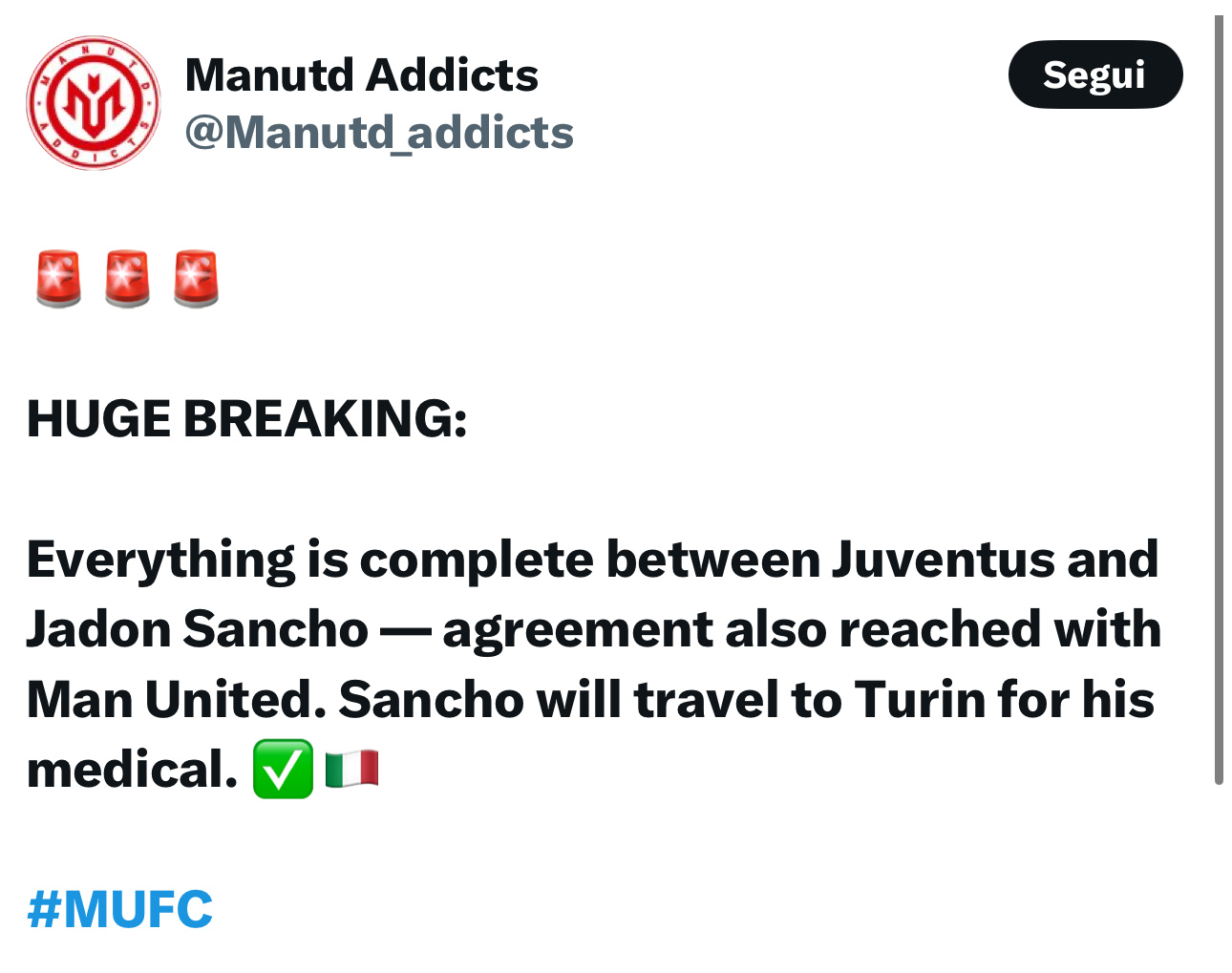The height and width of the screenshot is (973, 1232).
Task: Click the Italian flag emoji
Action: pos(352,769)
